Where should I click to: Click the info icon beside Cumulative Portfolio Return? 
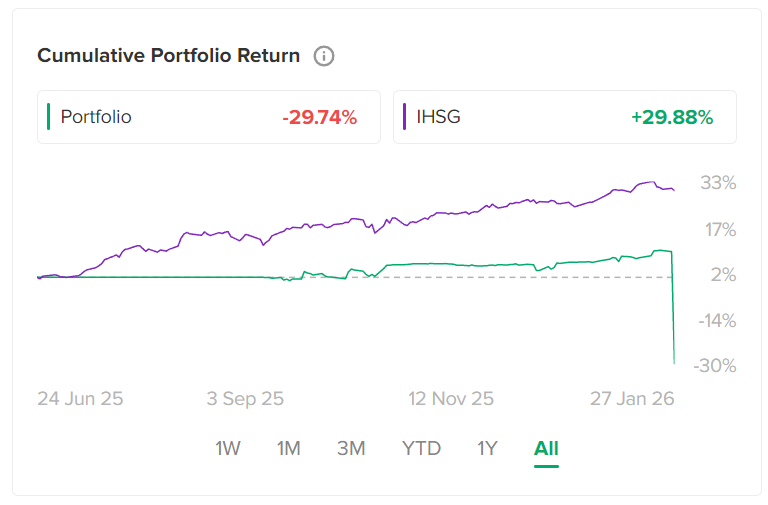pos(323,56)
